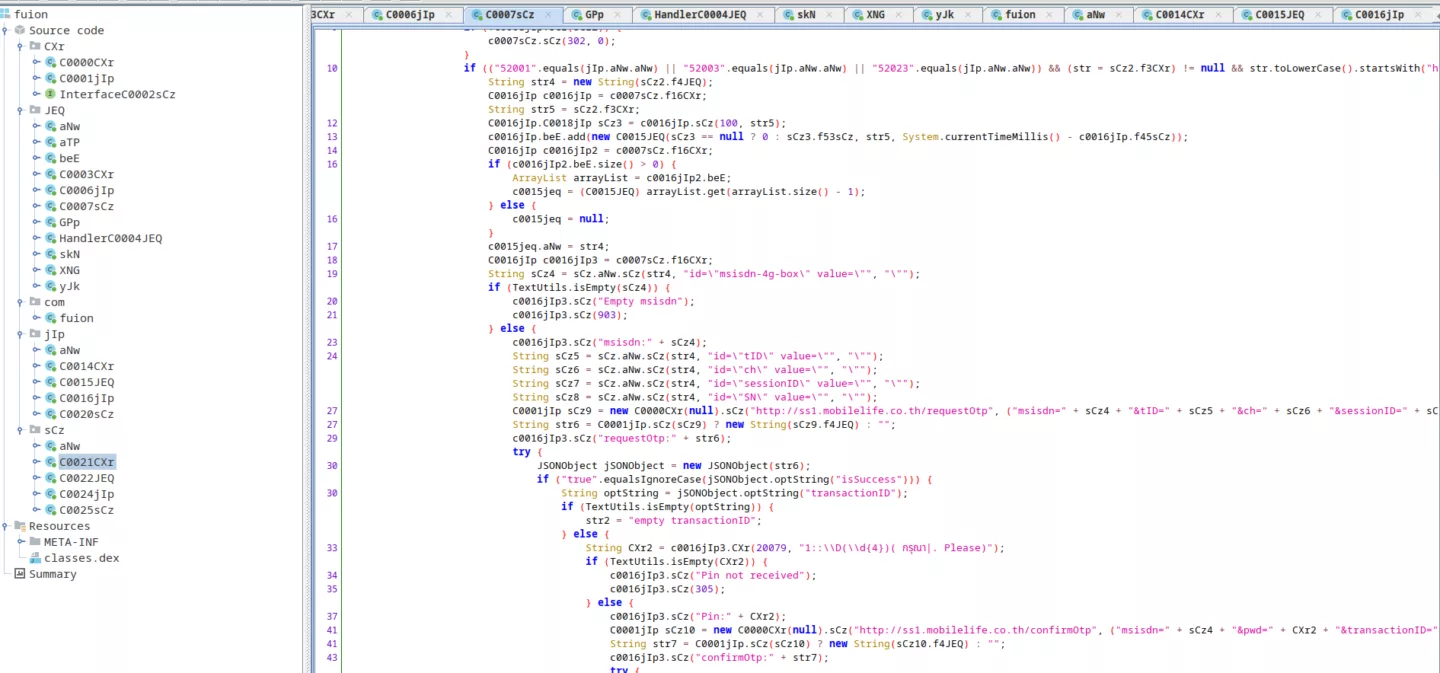The height and width of the screenshot is (673, 1440).
Task: Open C0025sCz class in the tree
Action: [x=86, y=510]
